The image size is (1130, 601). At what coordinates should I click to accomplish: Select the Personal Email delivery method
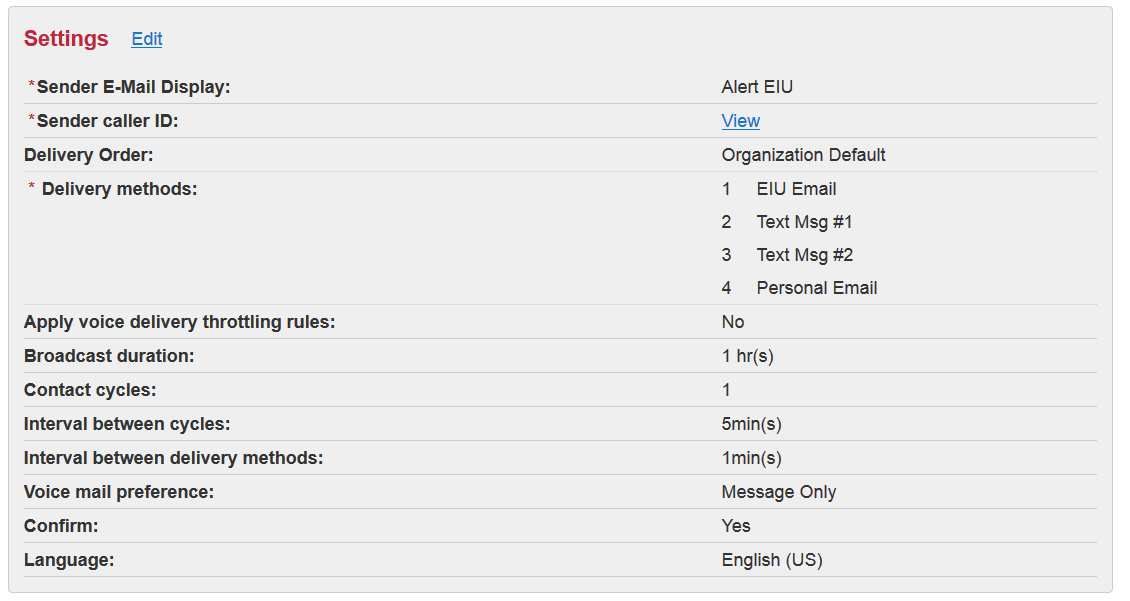(x=816, y=288)
